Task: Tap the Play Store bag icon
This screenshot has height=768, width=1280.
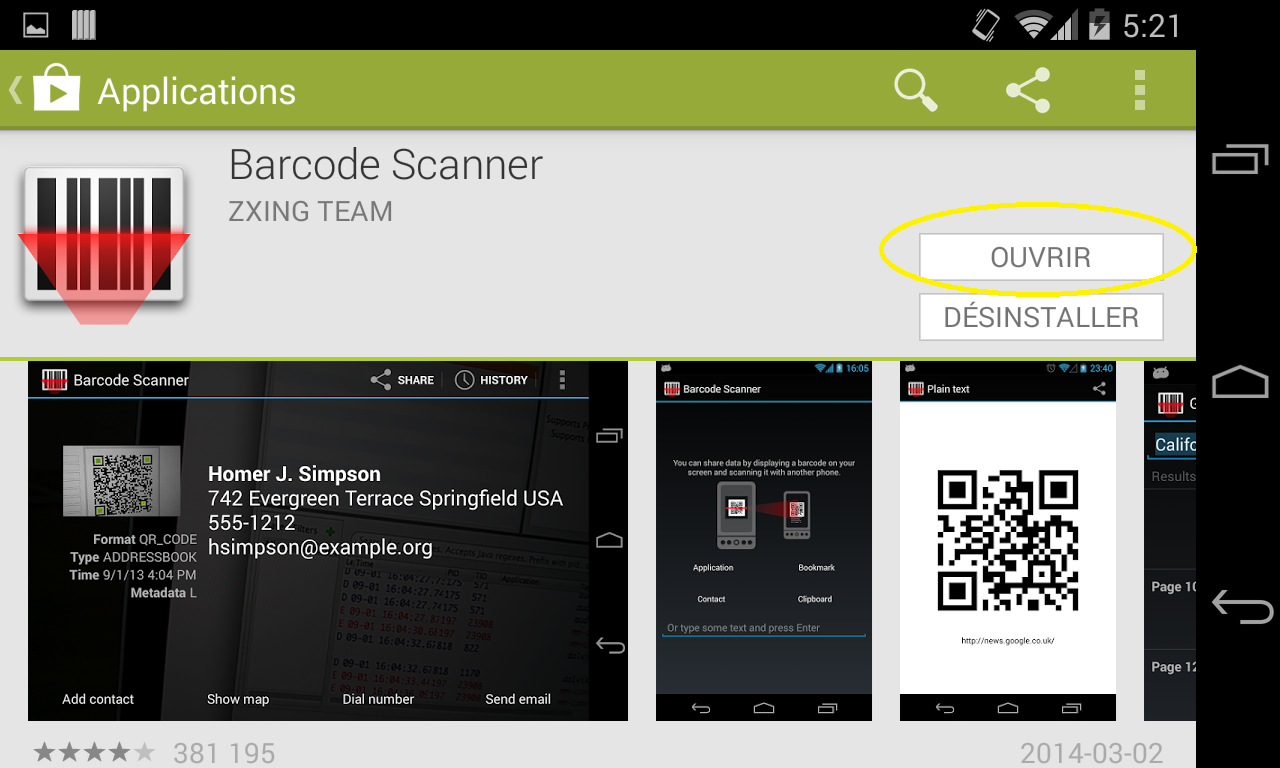Action: point(56,90)
